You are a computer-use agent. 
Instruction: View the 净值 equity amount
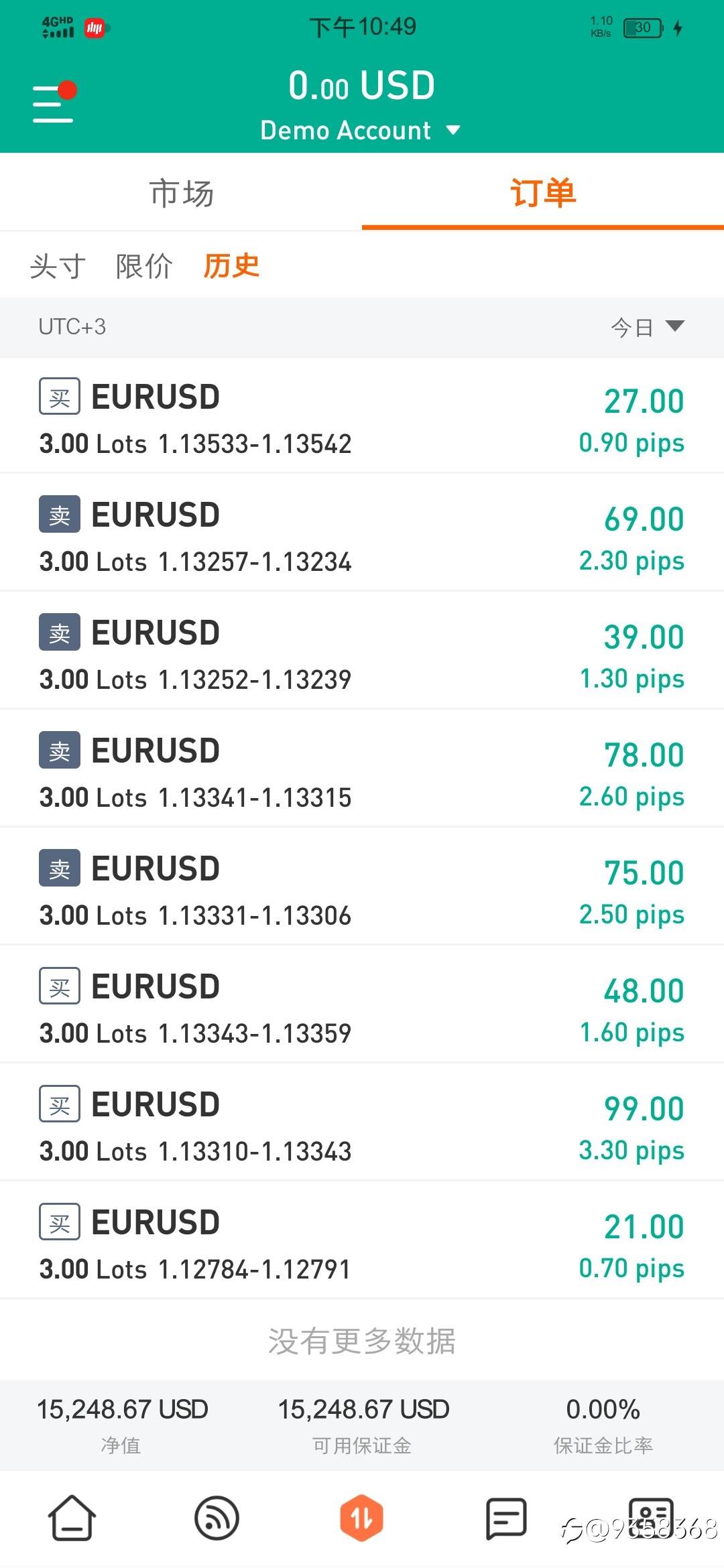point(122,1410)
